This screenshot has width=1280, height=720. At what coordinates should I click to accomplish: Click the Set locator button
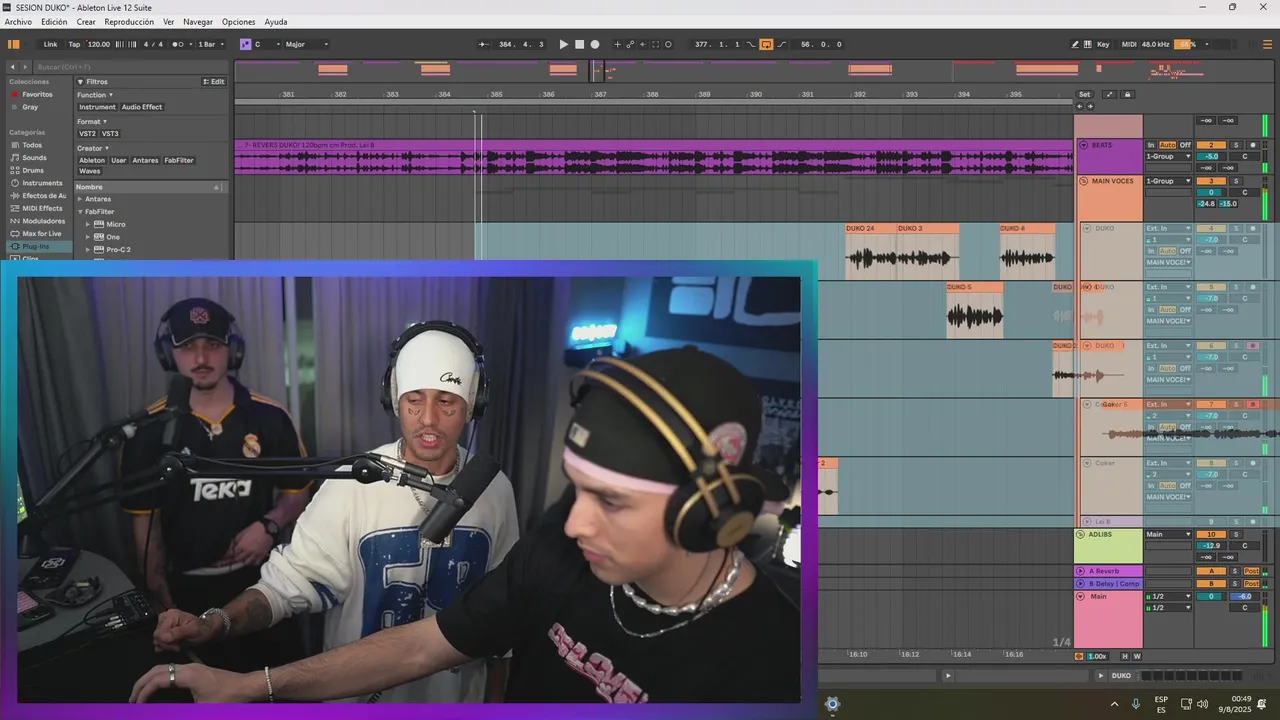tap(1084, 94)
